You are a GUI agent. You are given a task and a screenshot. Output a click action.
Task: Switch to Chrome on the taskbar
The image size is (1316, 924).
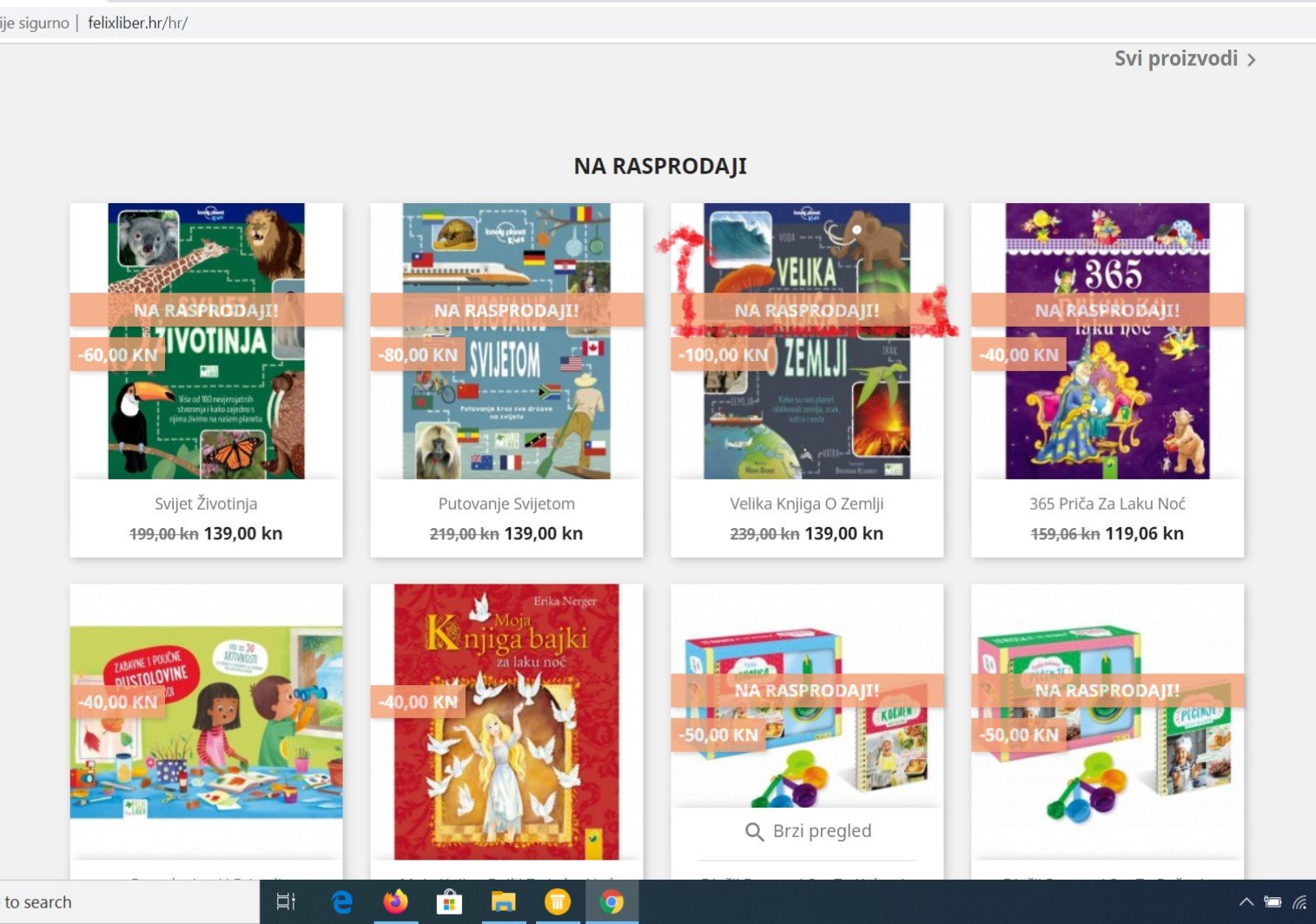[x=612, y=902]
